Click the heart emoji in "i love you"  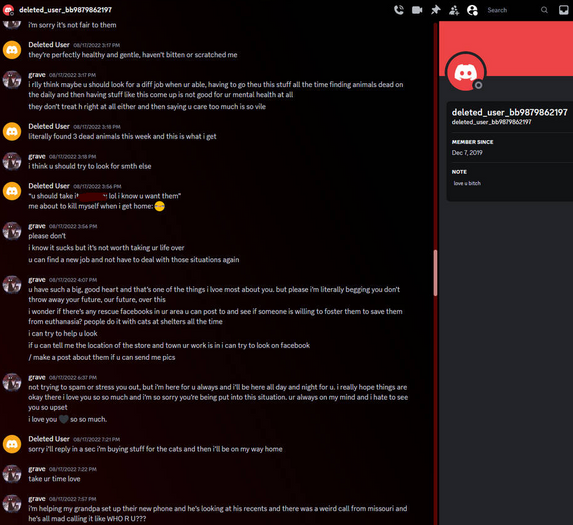64,419
